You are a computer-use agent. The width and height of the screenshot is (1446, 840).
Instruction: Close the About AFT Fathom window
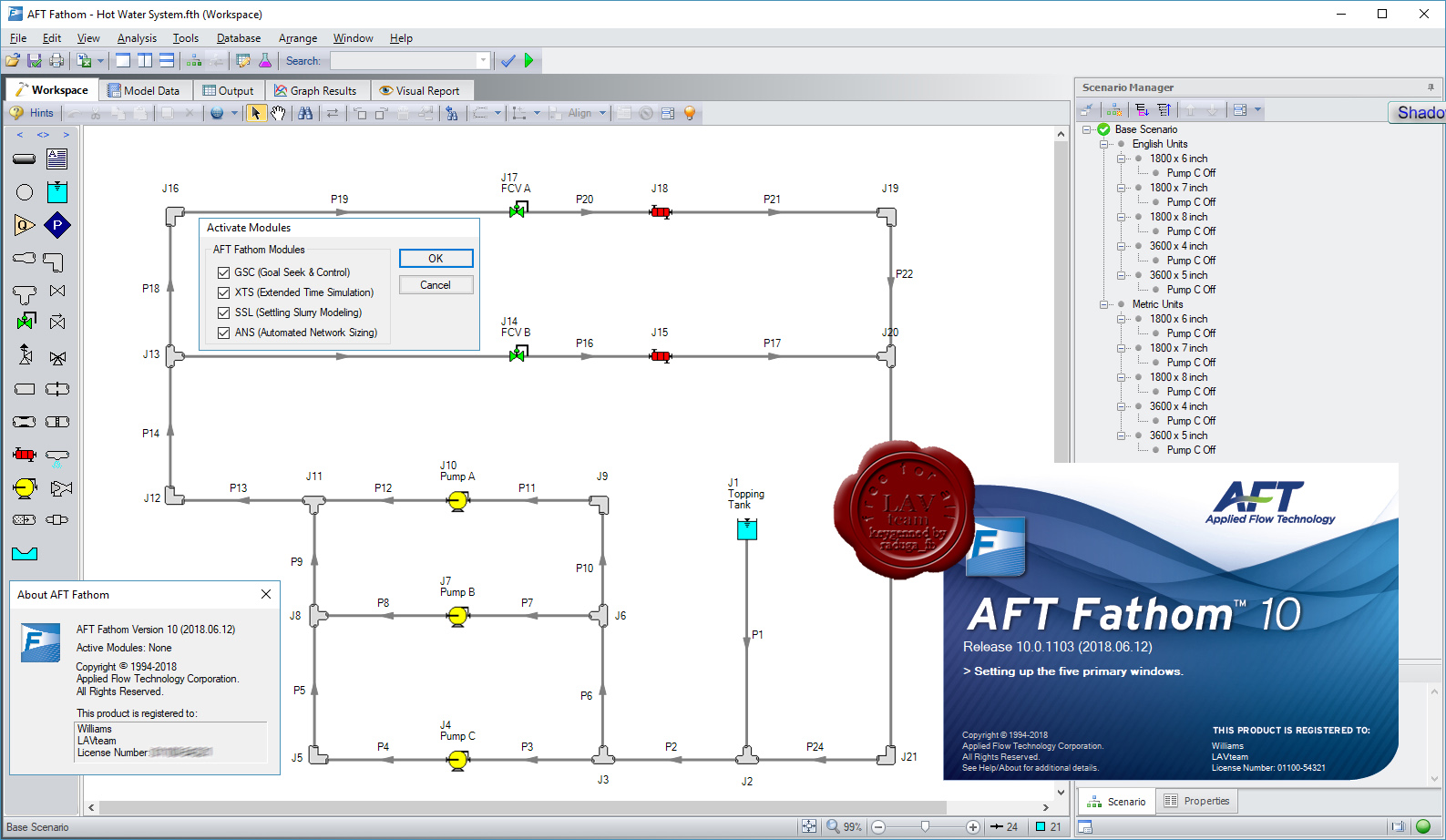266,594
